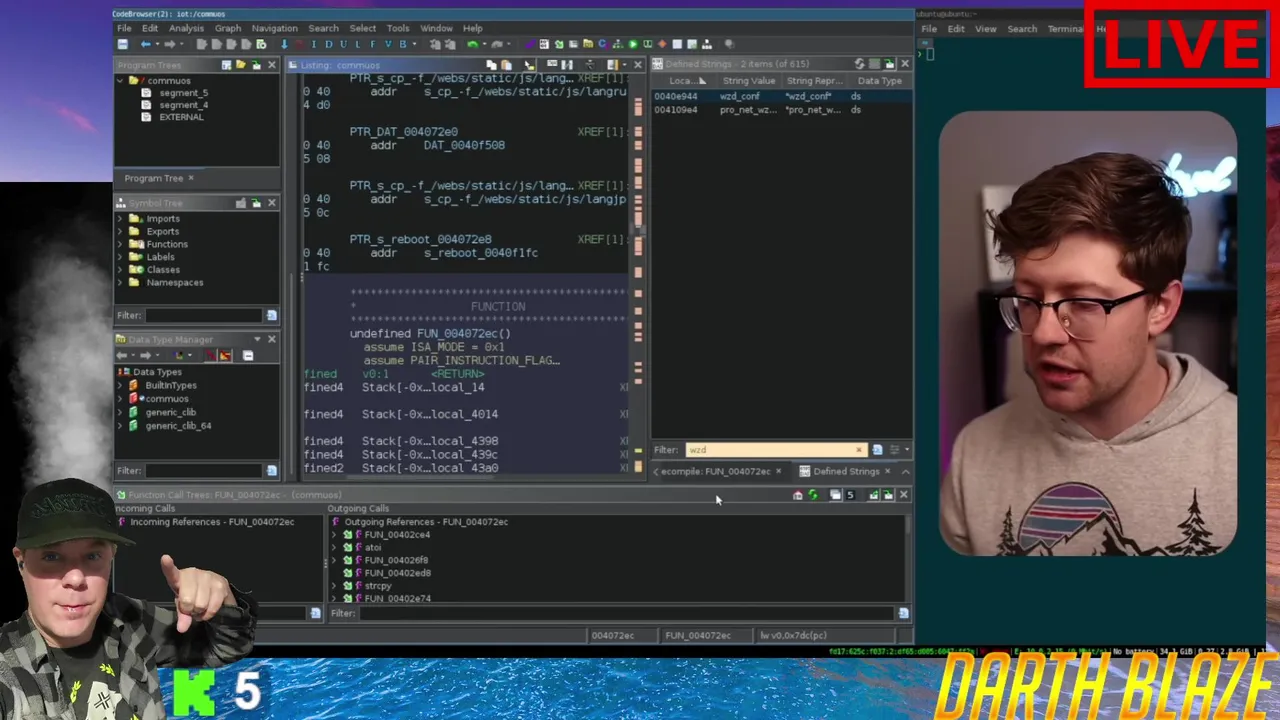Click the filter options icon beside Data Type Manager filter
The width and height of the screenshot is (1280, 720).
coord(271,470)
